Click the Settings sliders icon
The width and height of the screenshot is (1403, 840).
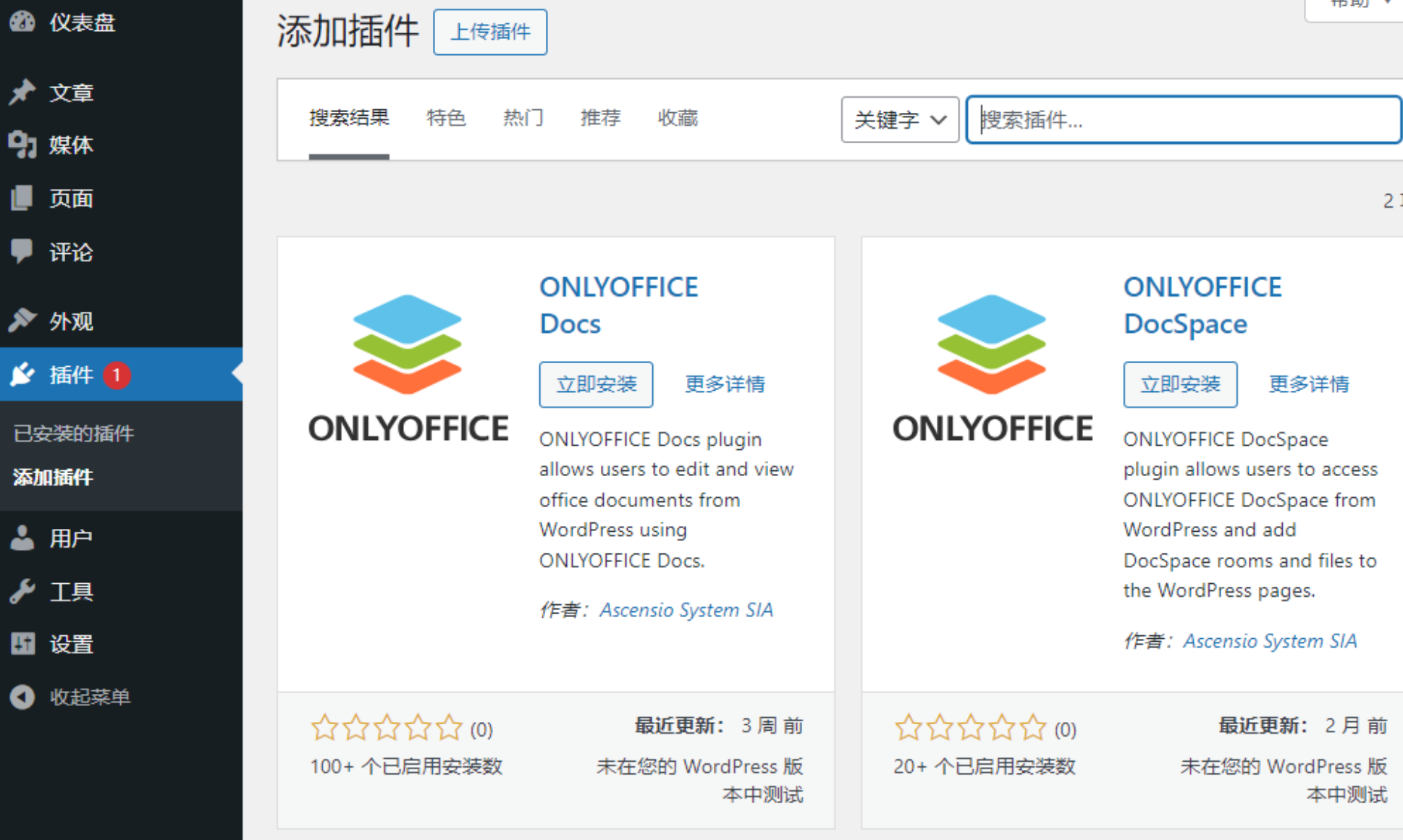click(x=22, y=643)
